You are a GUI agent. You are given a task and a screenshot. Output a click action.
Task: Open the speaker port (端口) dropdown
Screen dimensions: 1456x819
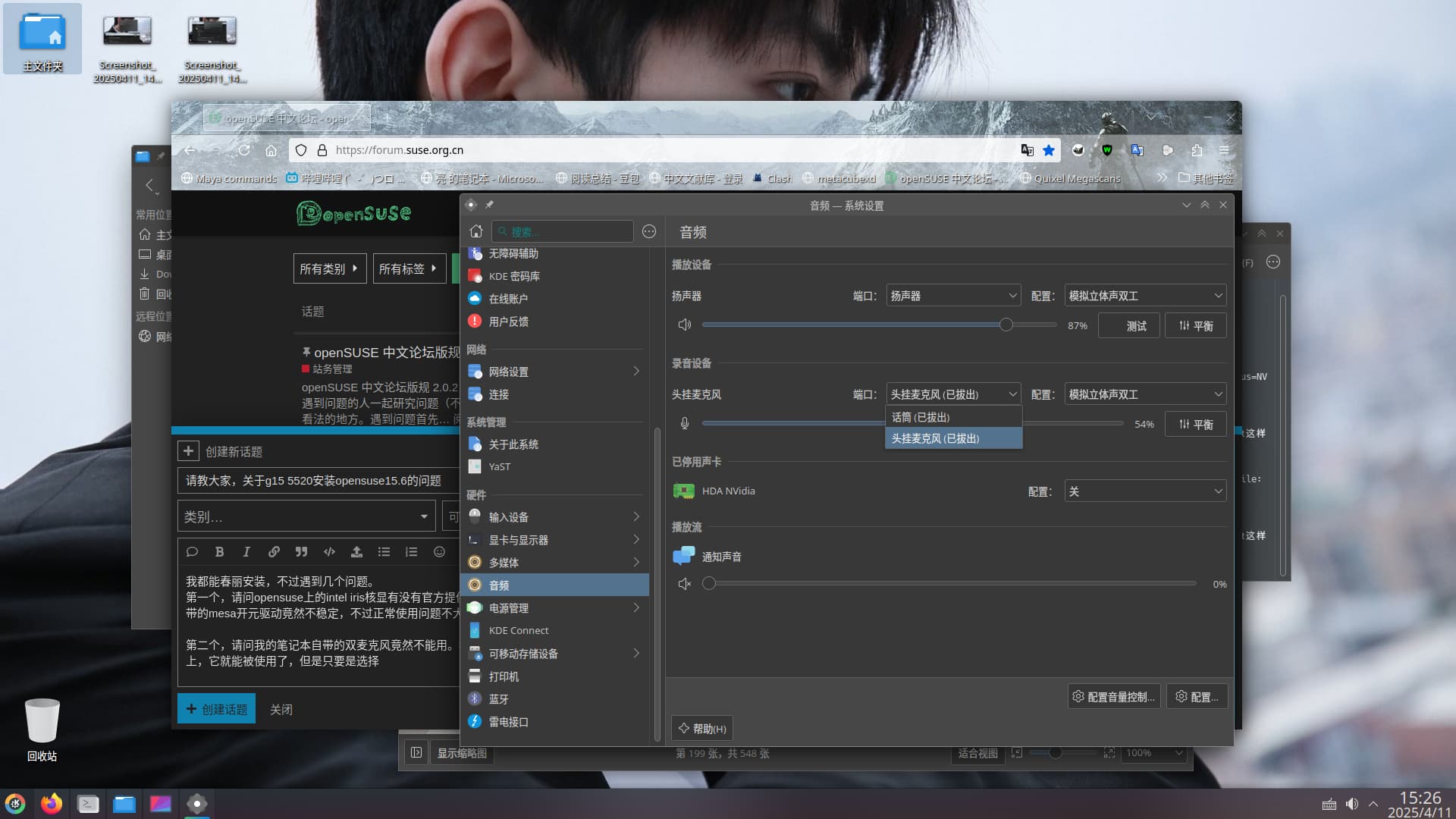(953, 296)
